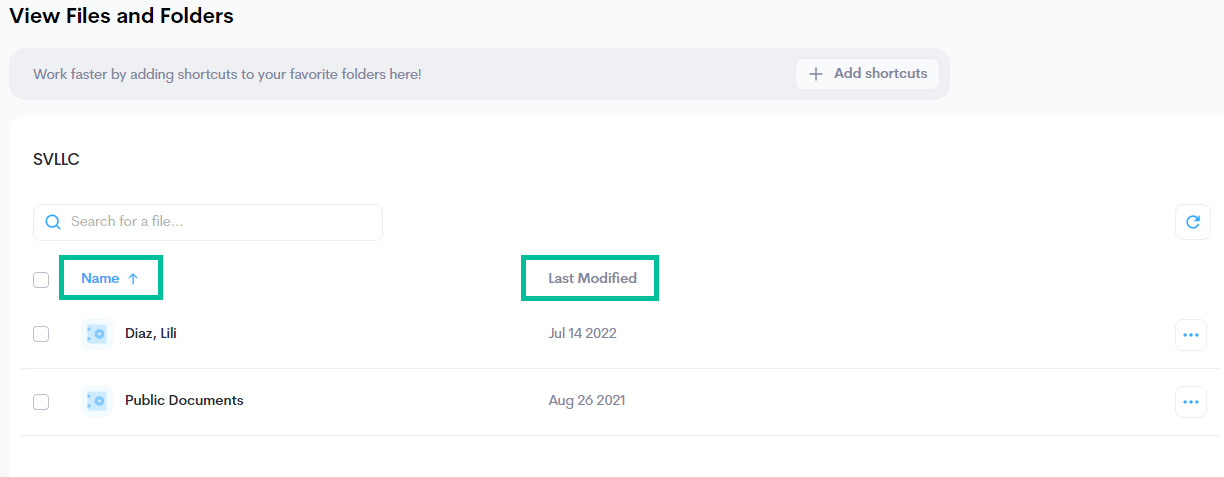
Task: Open the Public Documents folder name
Action: pyautogui.click(x=184, y=400)
